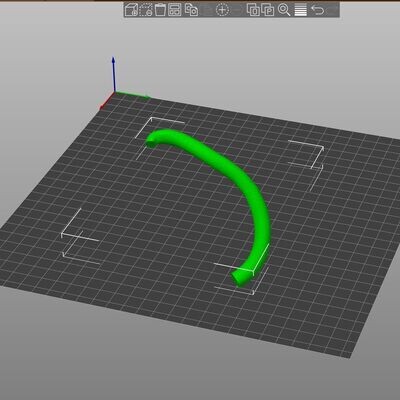Click the Arrange objects icon

[x=175, y=10]
